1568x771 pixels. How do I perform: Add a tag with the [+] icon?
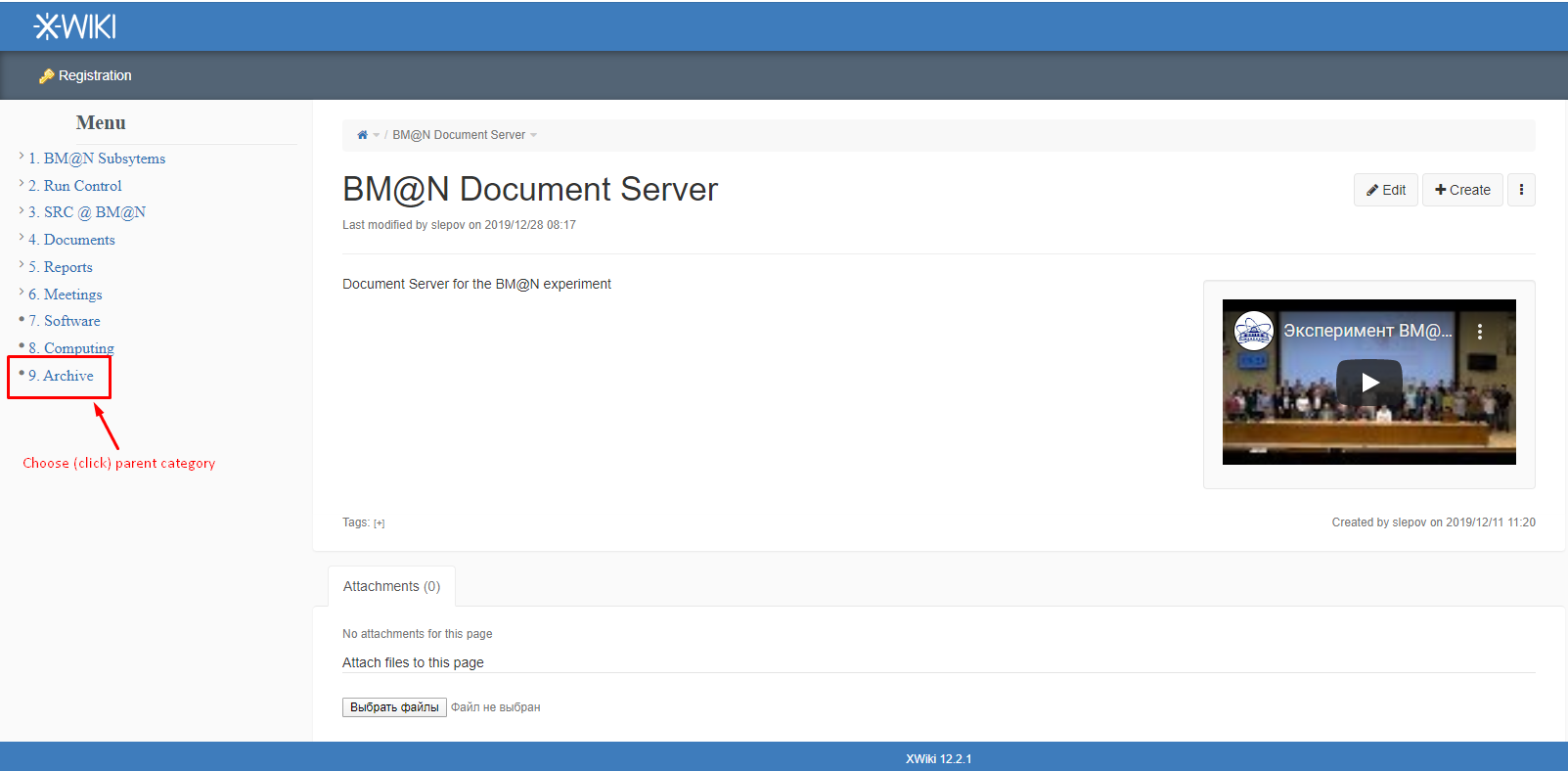pyautogui.click(x=380, y=523)
